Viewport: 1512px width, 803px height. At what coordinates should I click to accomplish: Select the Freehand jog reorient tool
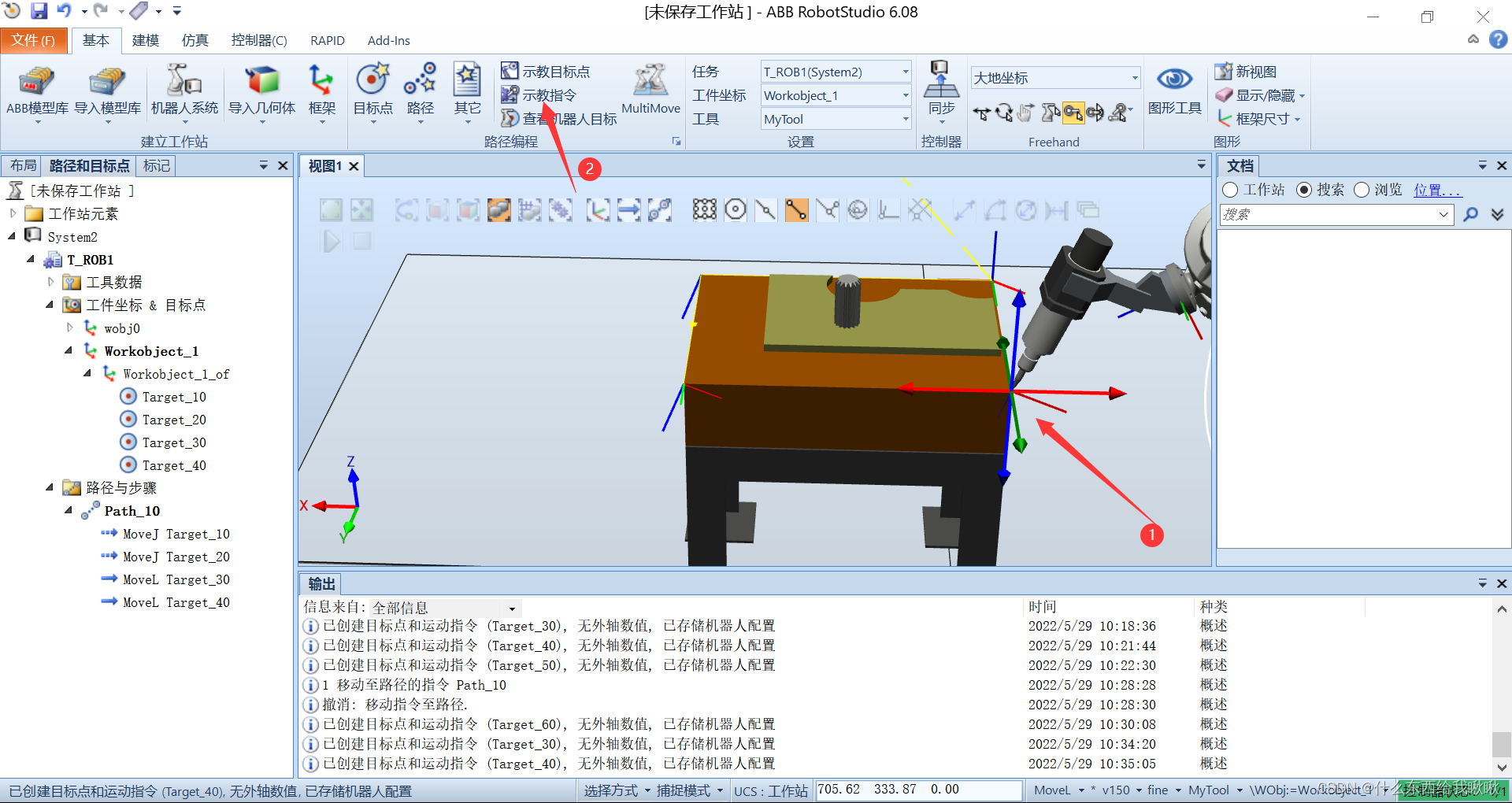click(x=1095, y=113)
